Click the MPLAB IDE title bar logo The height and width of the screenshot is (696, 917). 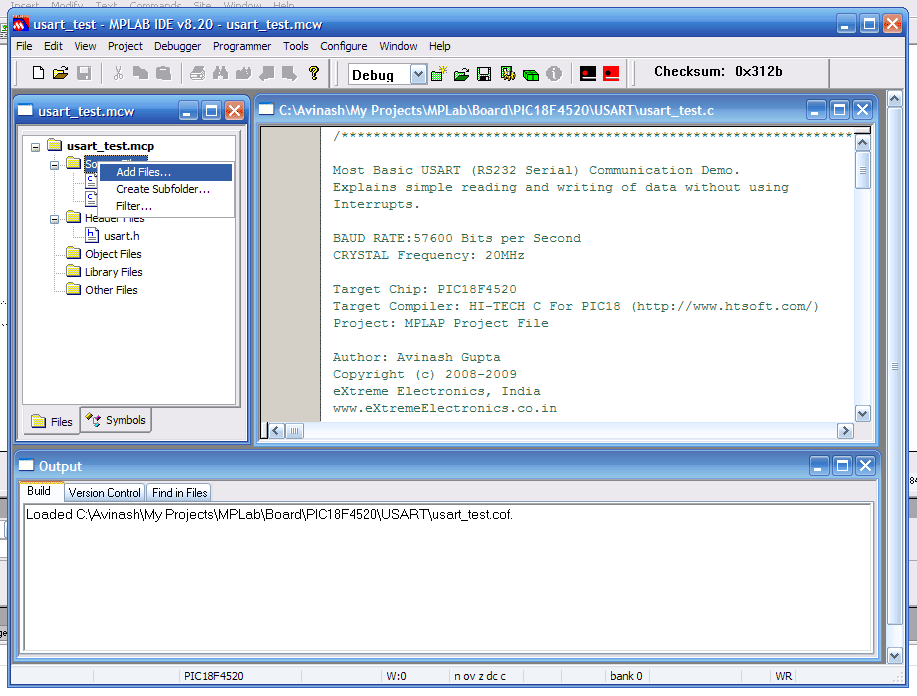(x=21, y=24)
